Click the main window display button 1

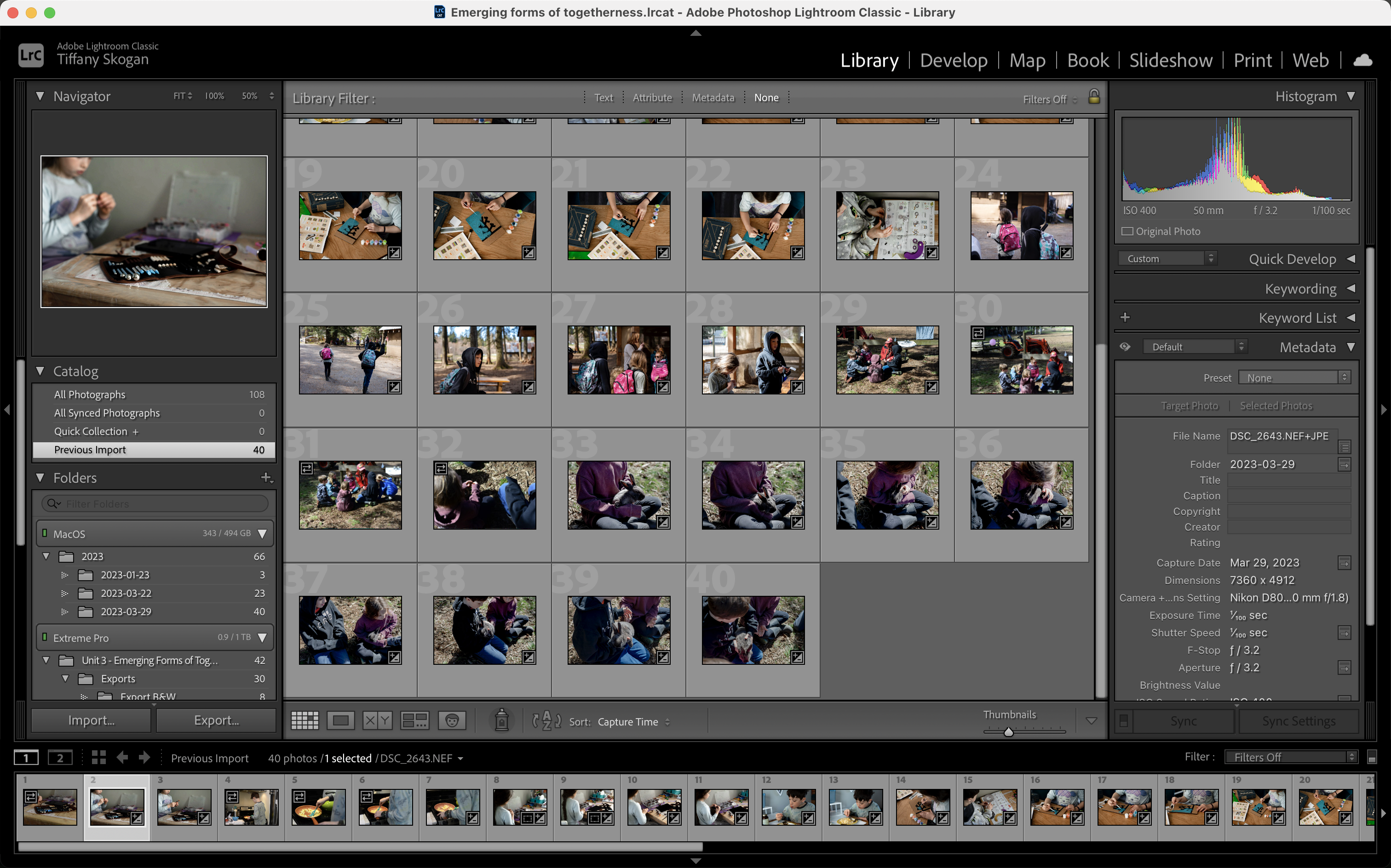click(x=26, y=758)
